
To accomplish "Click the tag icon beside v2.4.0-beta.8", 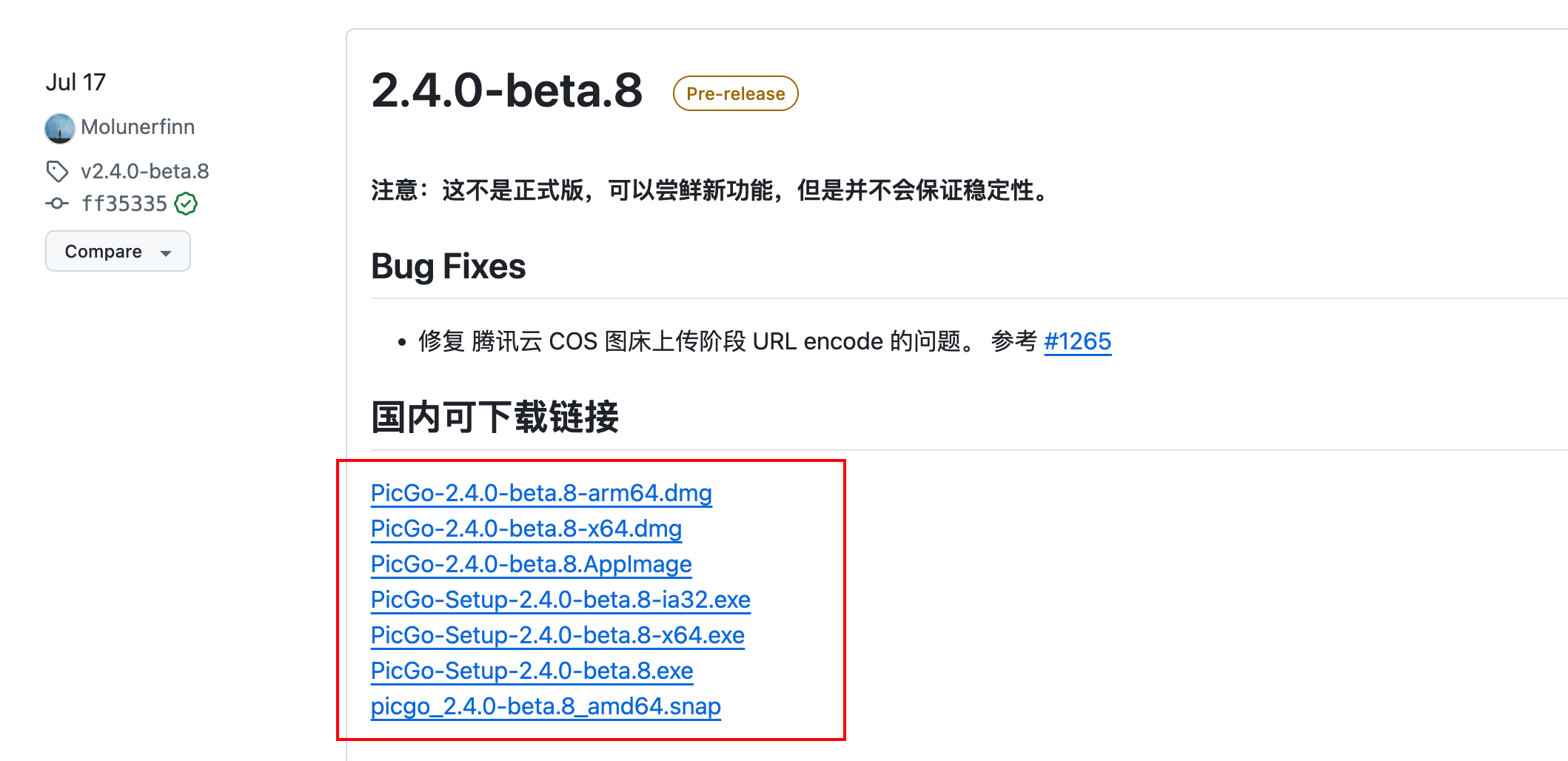I will [57, 171].
